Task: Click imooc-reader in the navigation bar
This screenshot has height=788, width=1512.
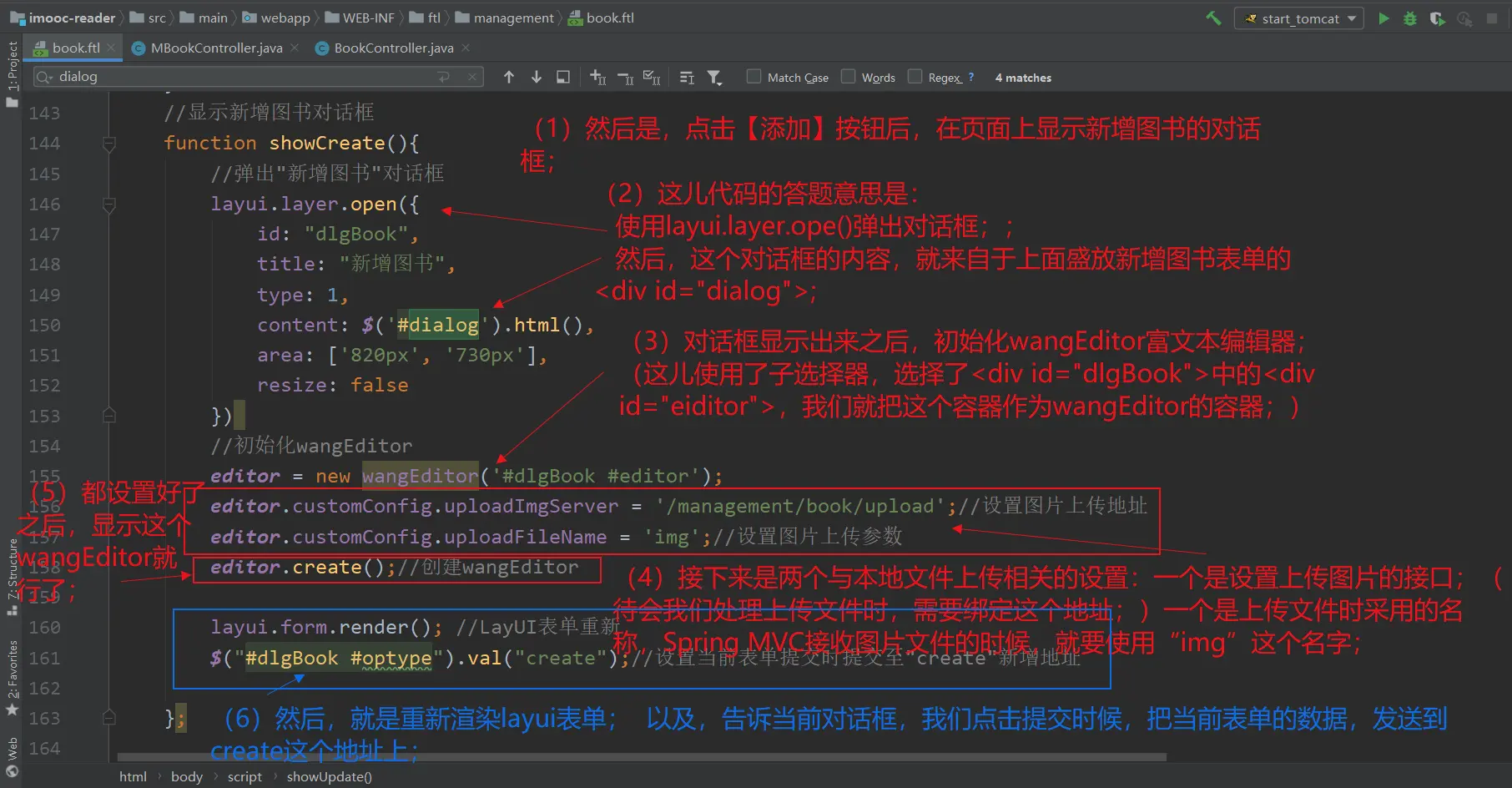Action: pyautogui.click(x=72, y=18)
